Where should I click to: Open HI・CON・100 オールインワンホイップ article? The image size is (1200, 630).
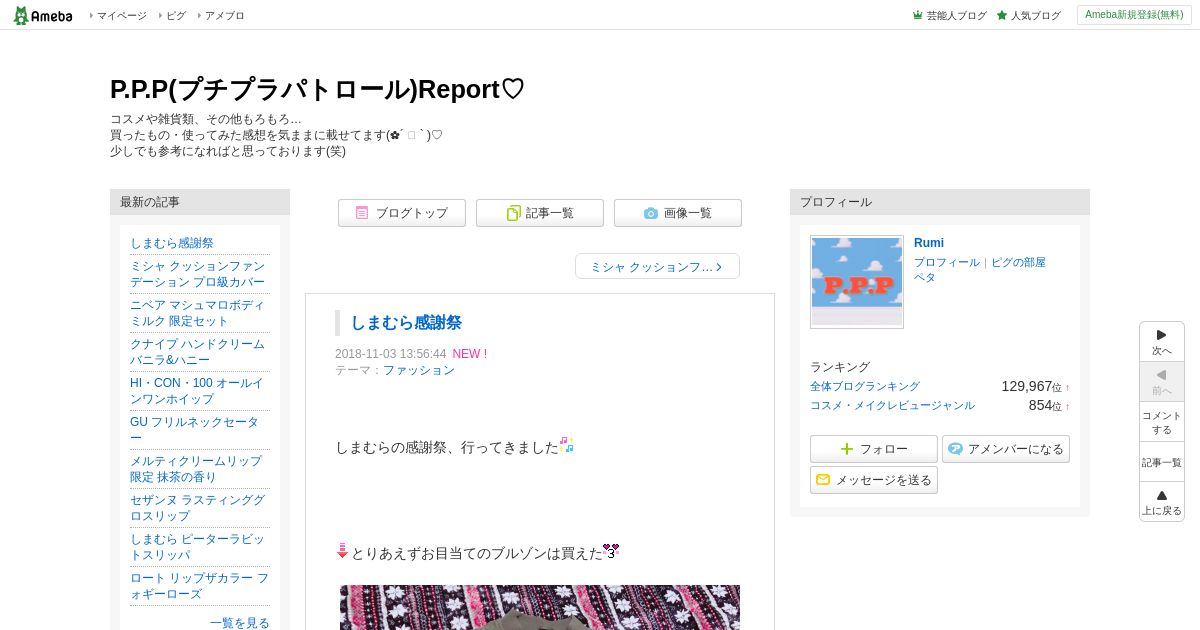click(x=198, y=391)
